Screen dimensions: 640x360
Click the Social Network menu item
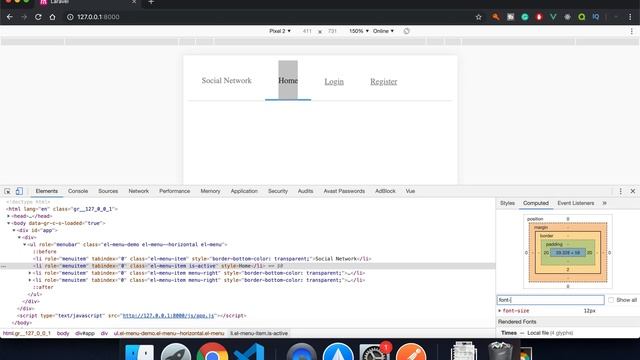pos(227,80)
